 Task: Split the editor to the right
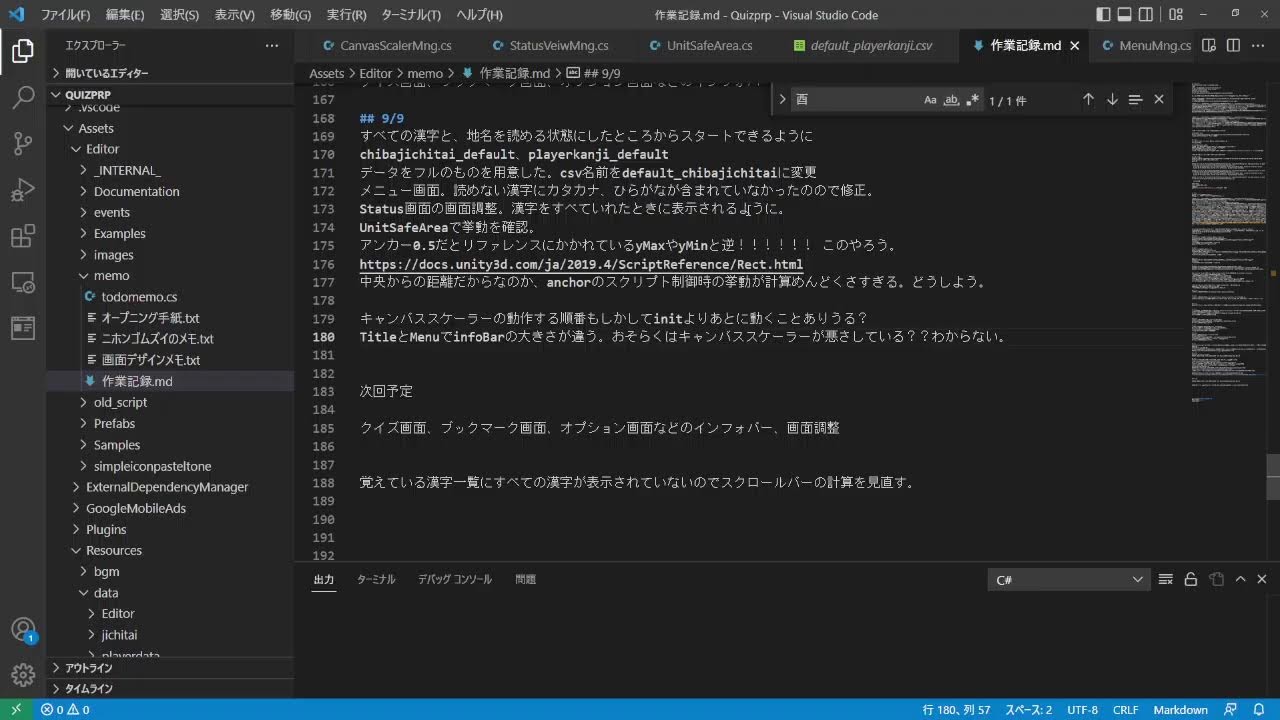pos(1233,46)
